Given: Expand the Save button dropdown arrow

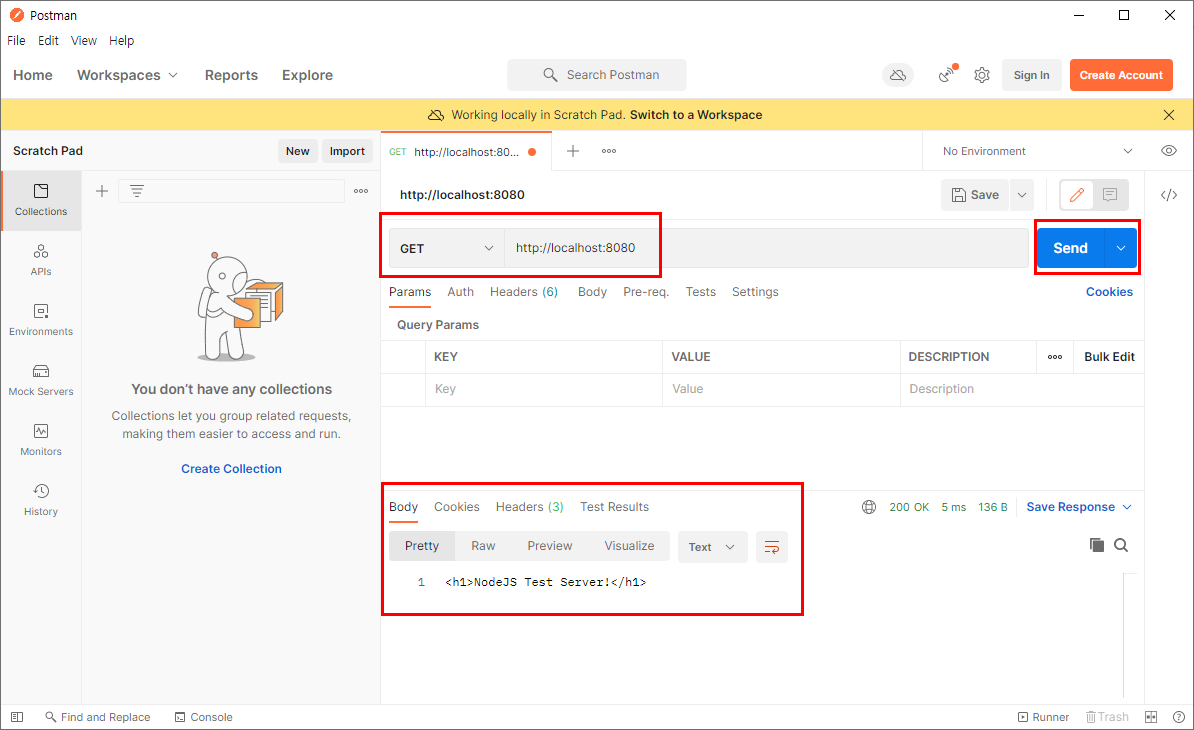Looking at the screenshot, I should pyautogui.click(x=1022, y=195).
